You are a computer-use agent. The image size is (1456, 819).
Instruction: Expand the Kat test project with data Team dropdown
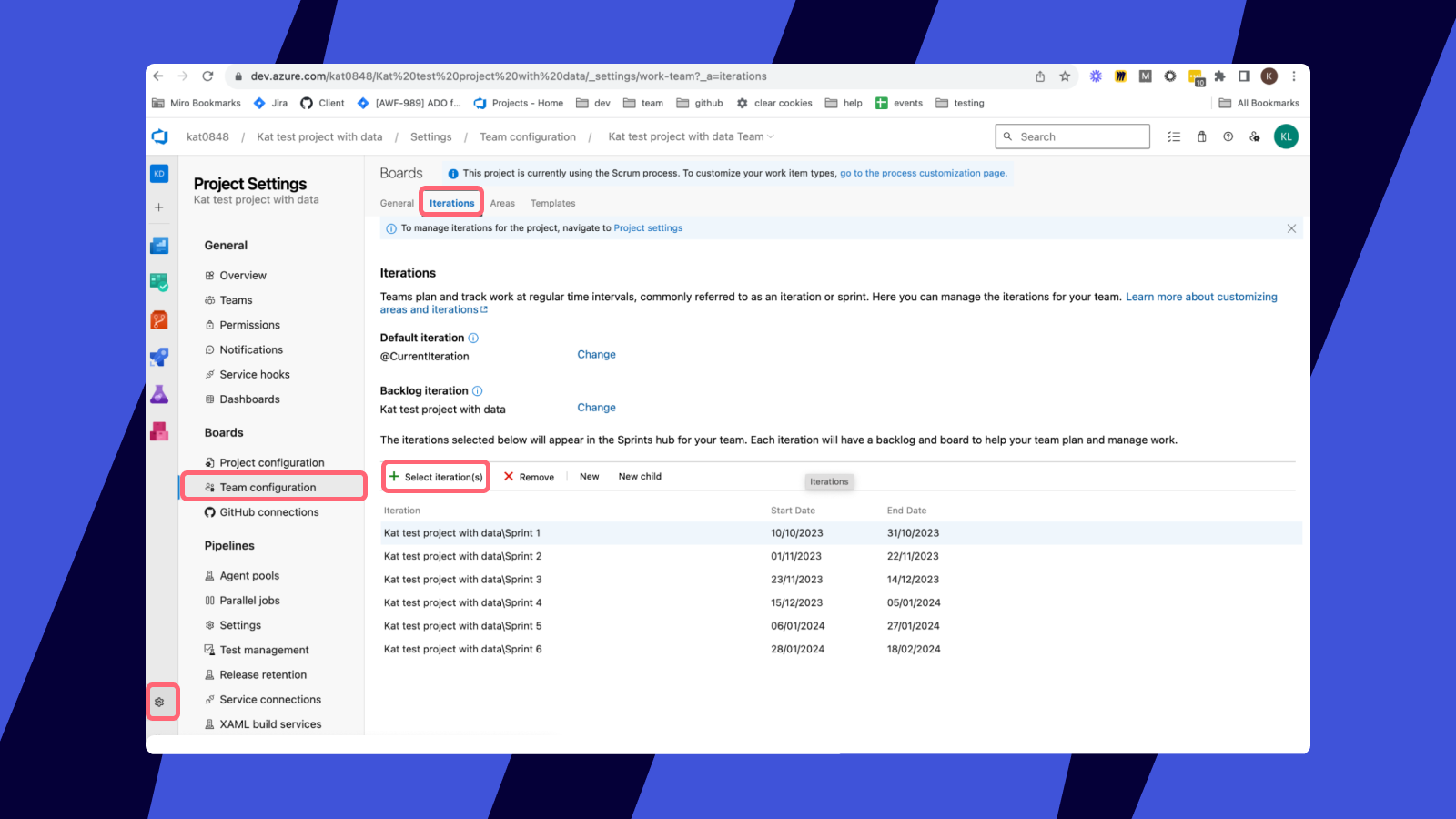tap(690, 136)
